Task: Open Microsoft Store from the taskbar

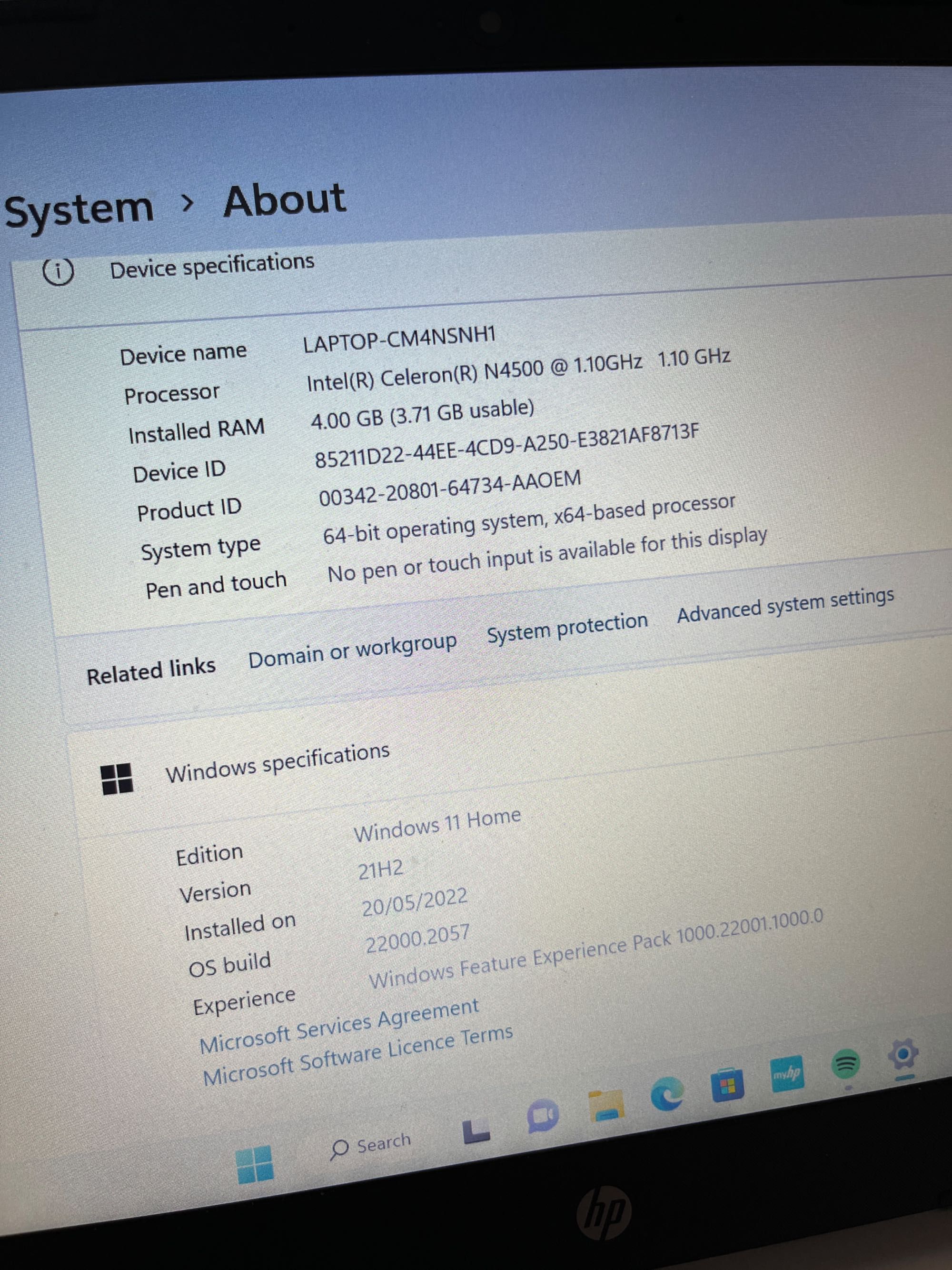Action: coord(728,1085)
